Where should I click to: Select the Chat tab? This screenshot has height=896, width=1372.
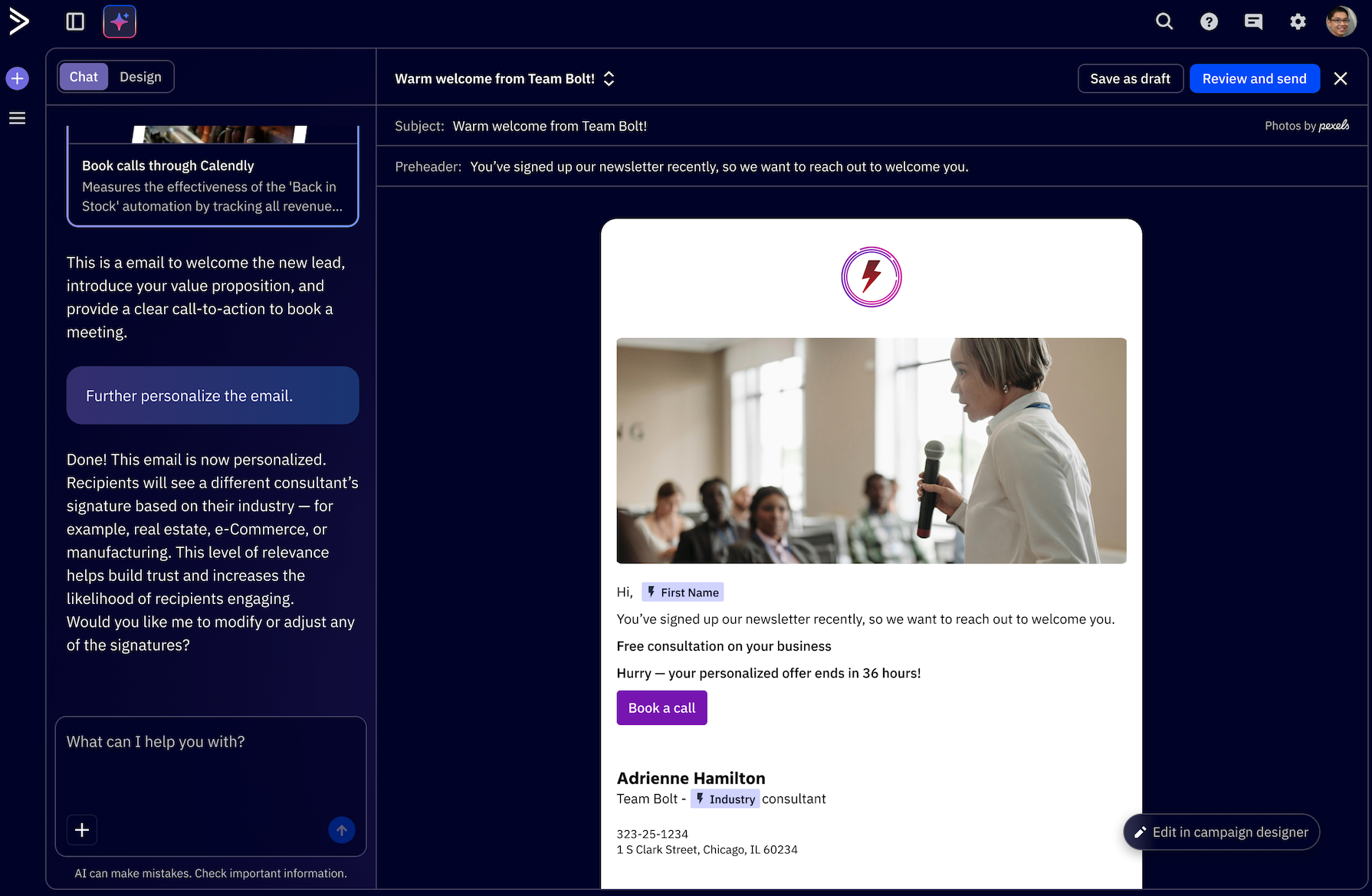[x=84, y=77]
